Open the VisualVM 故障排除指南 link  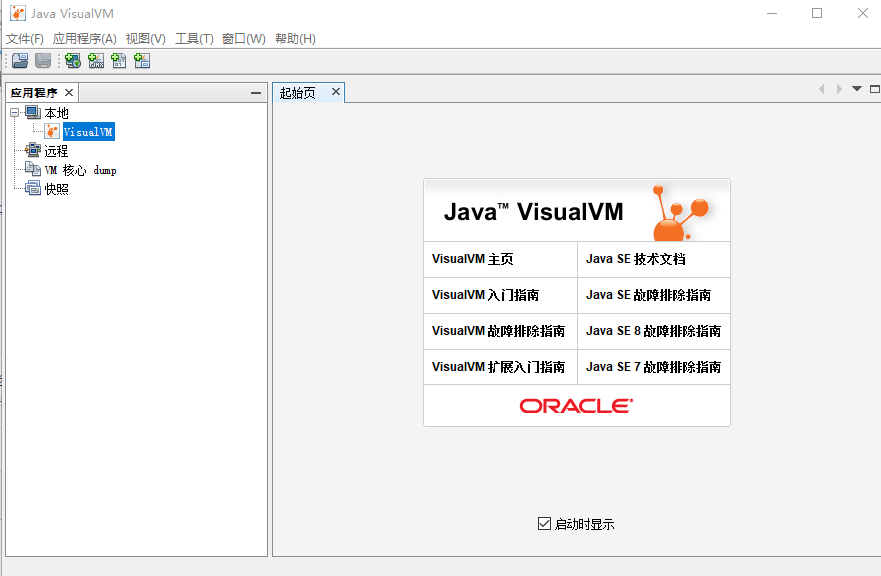click(498, 331)
